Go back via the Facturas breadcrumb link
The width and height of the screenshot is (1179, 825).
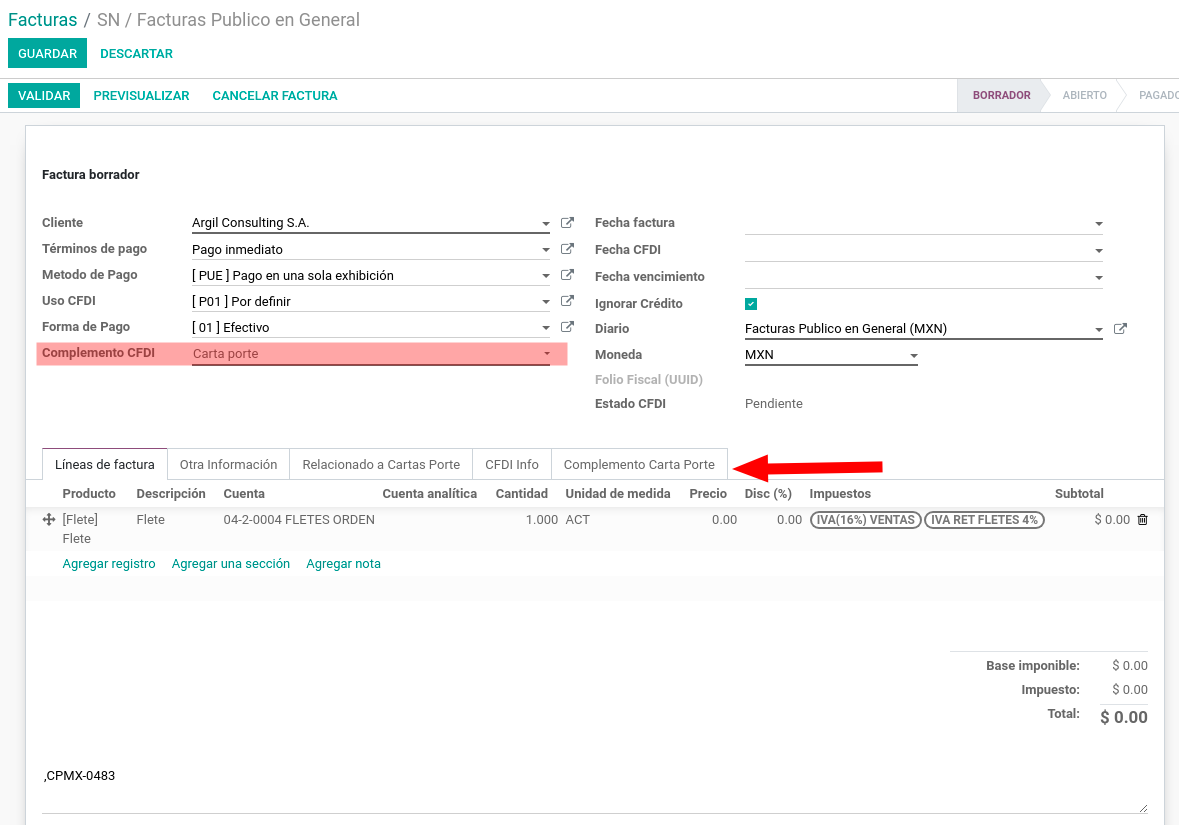(x=42, y=19)
